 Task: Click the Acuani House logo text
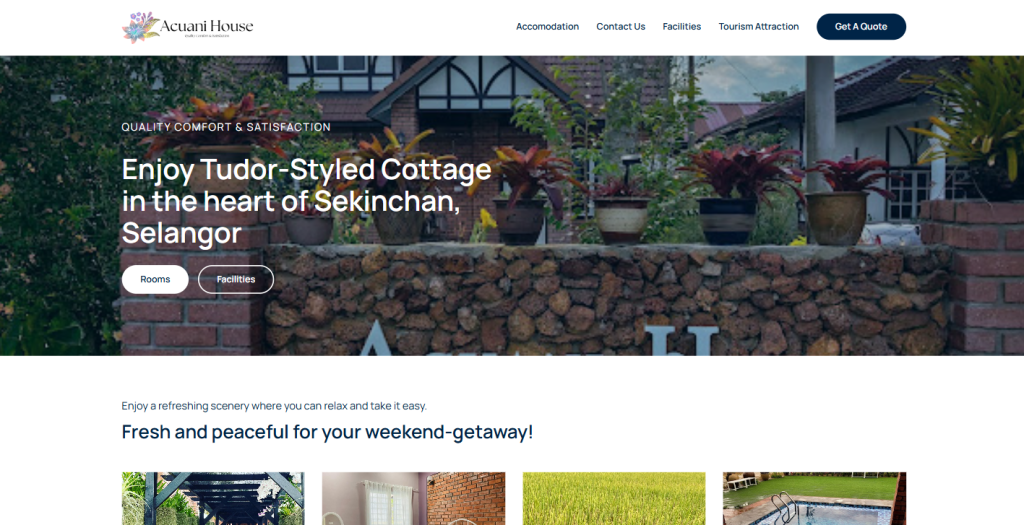click(206, 27)
